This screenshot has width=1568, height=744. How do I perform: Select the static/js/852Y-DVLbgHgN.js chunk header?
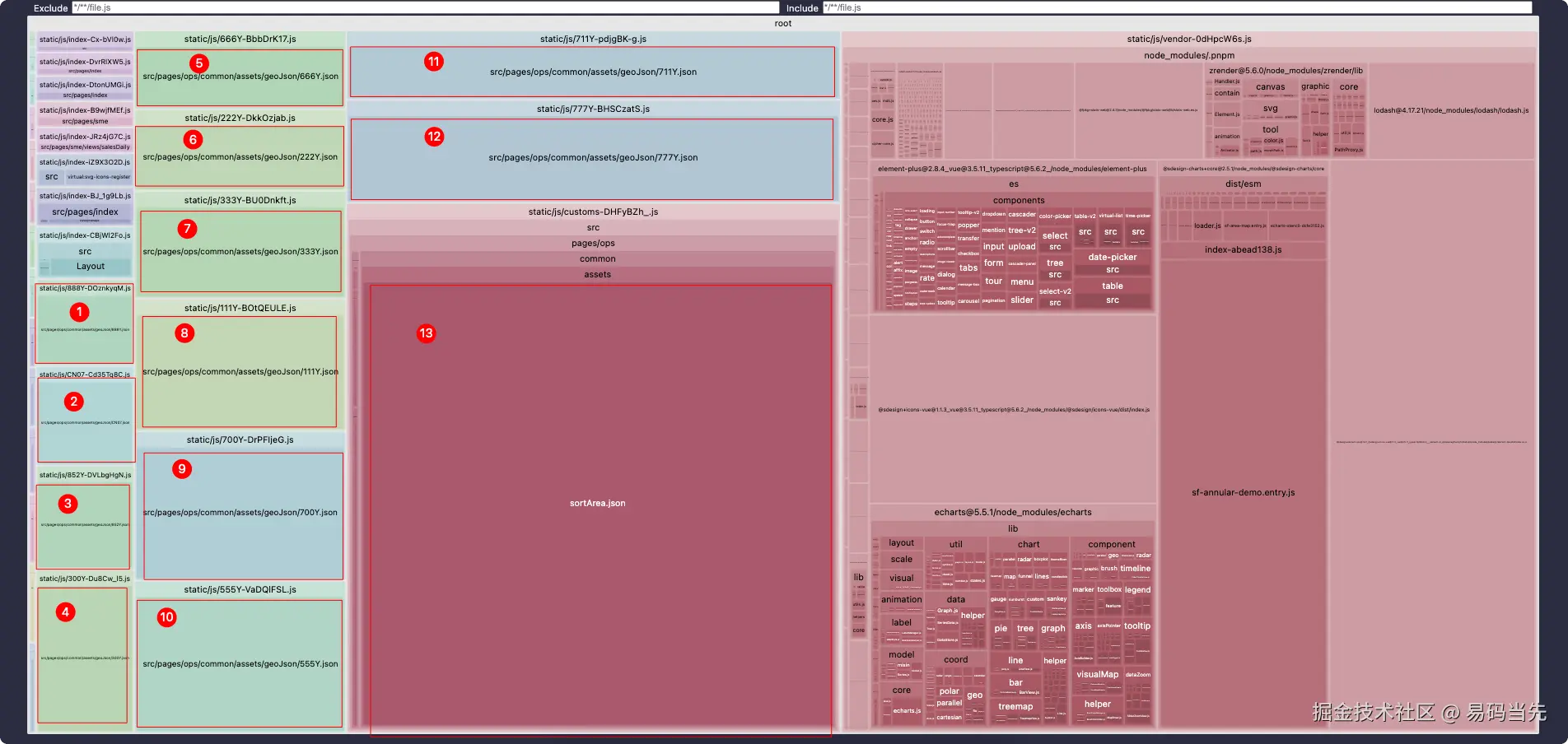85,475
